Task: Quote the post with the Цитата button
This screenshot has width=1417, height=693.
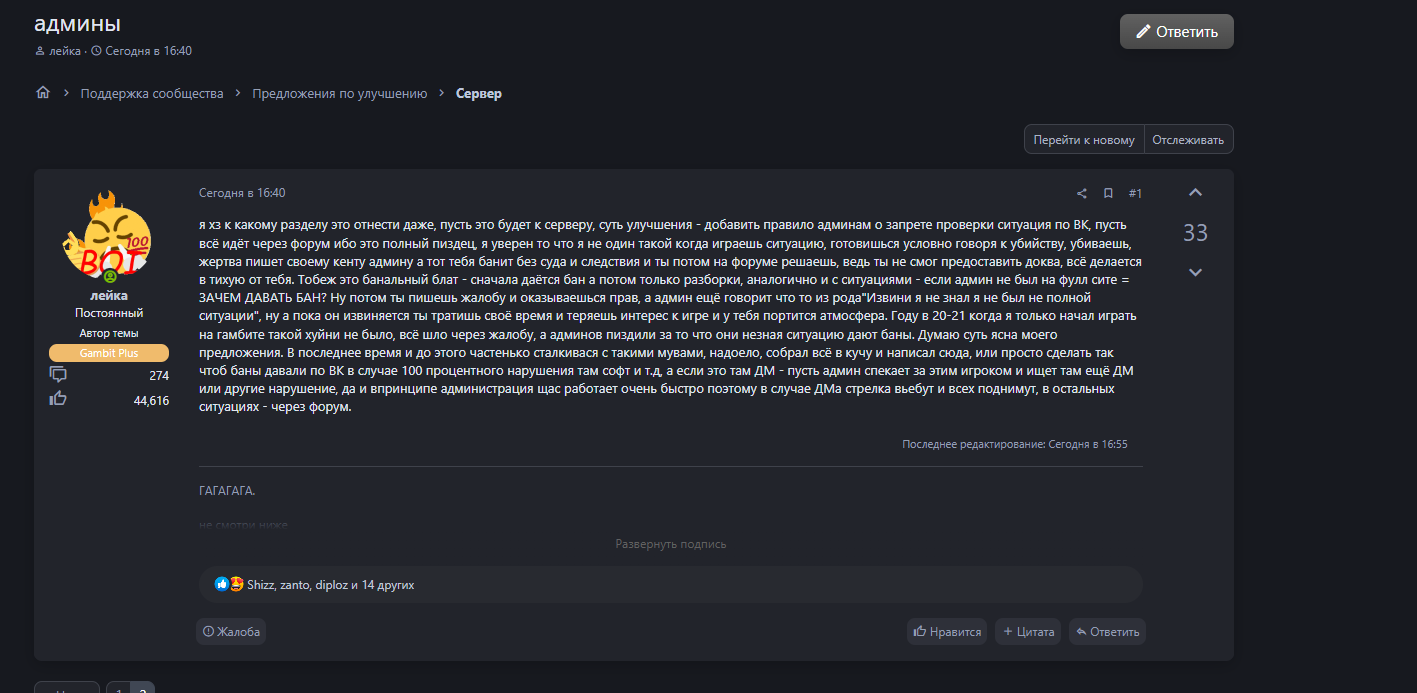Action: (1028, 632)
